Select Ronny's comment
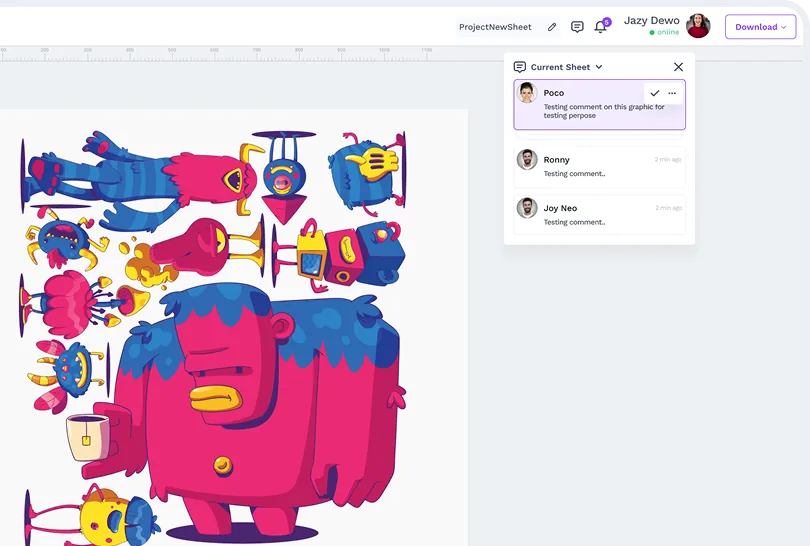Viewport: 810px width, 546px height. (599, 166)
